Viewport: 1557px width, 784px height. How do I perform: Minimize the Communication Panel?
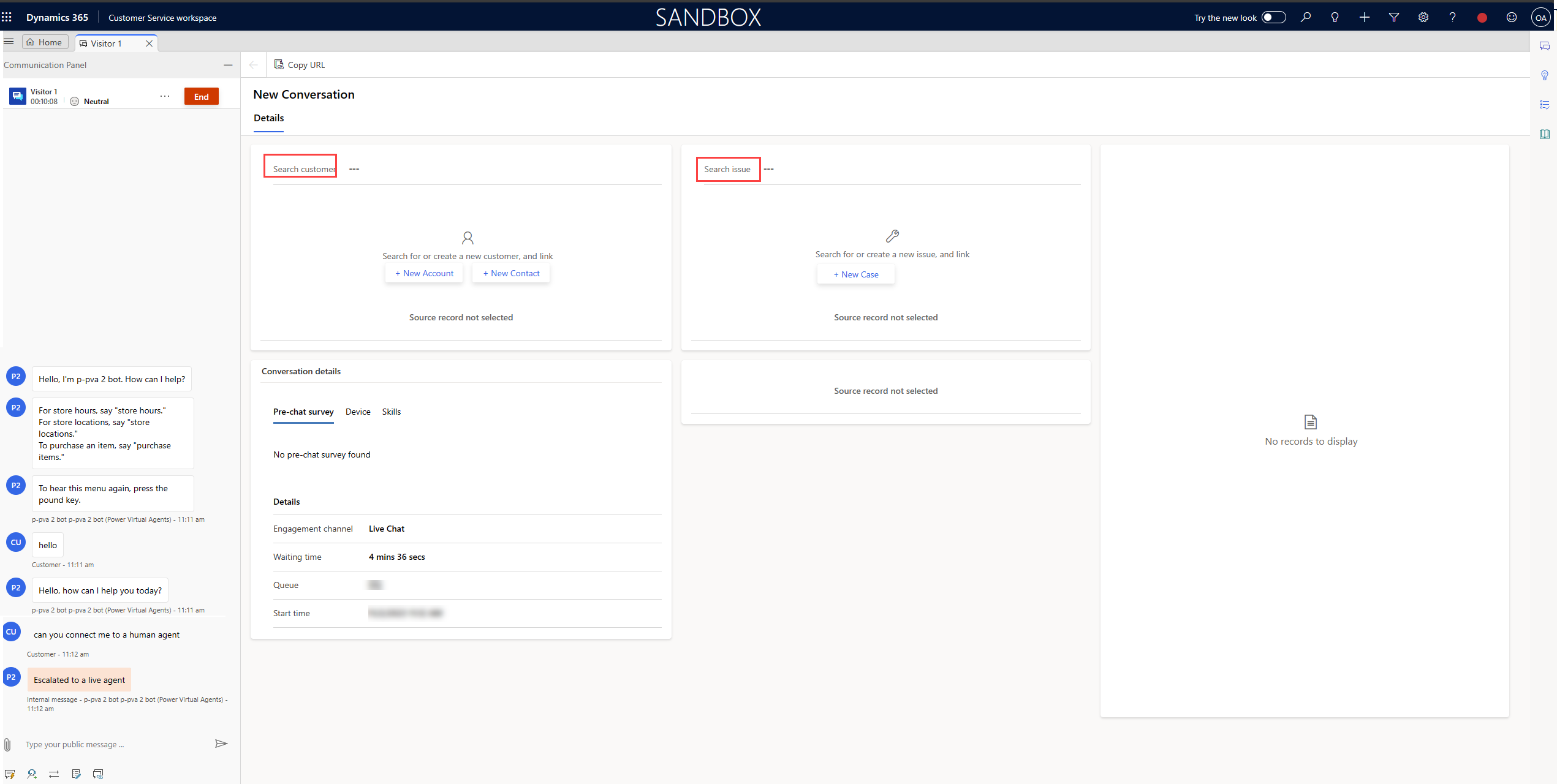click(228, 65)
